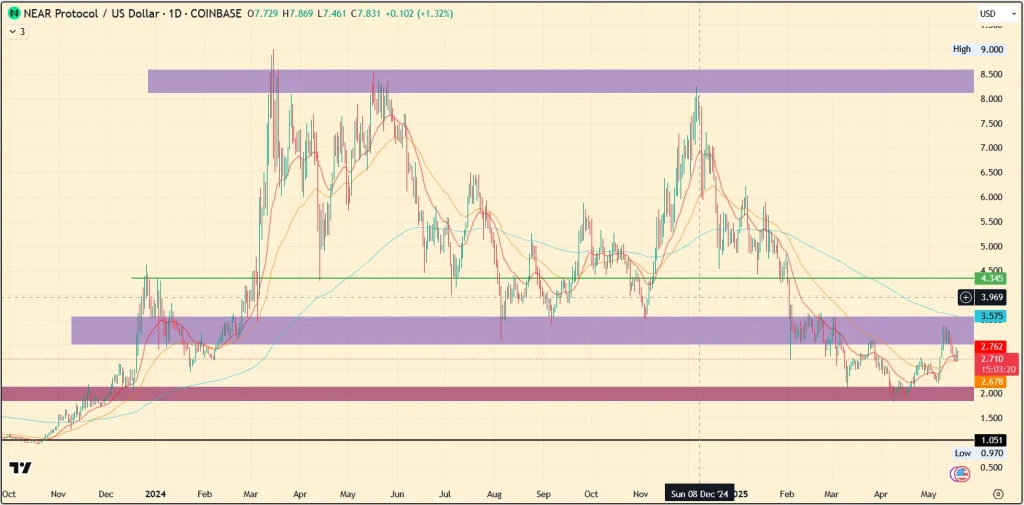Click the +0.102 (+1.32%) change value
This screenshot has height=505, width=1024.
click(x=421, y=14)
